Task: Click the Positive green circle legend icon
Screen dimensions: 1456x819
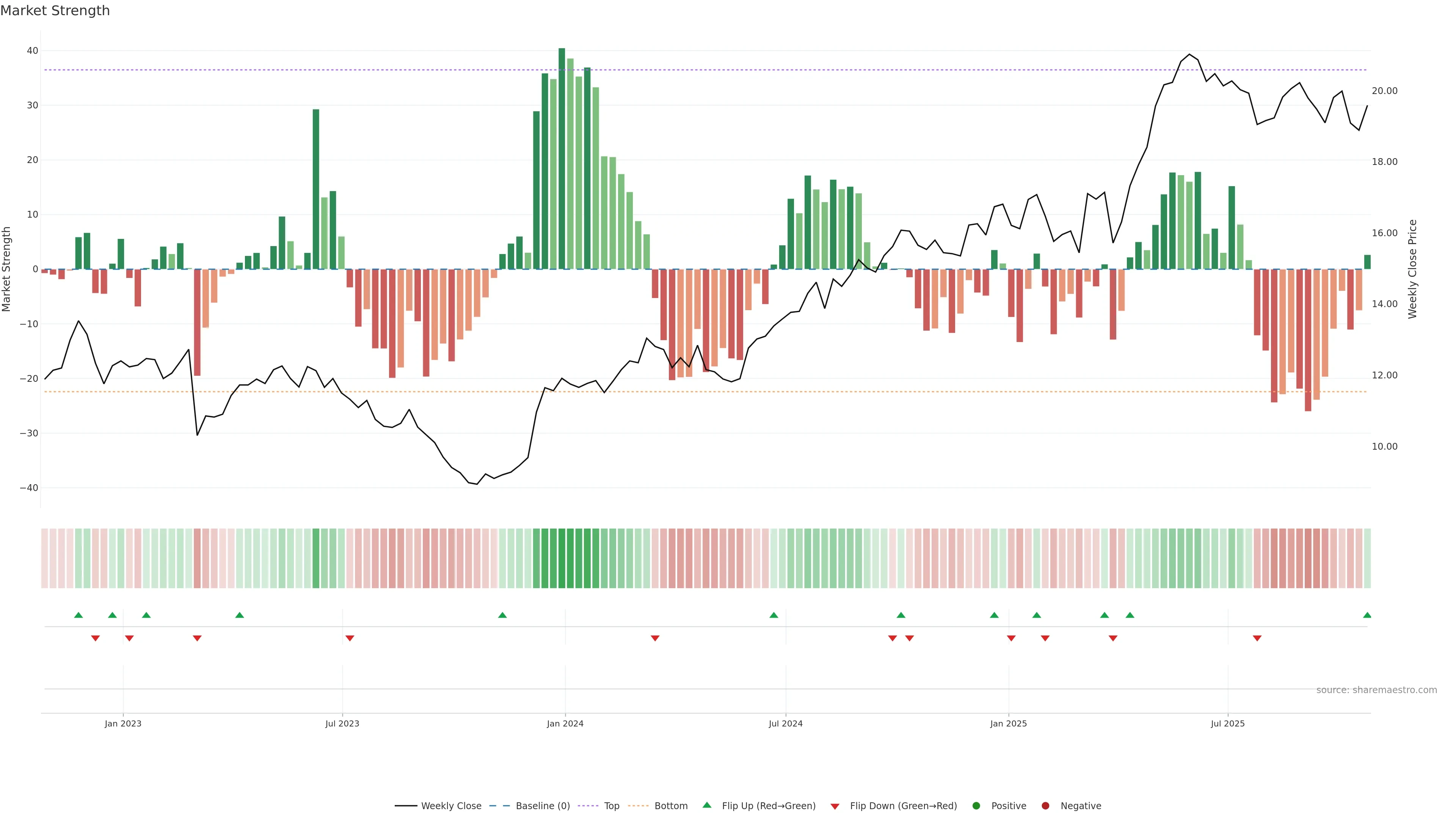Action: (976, 805)
